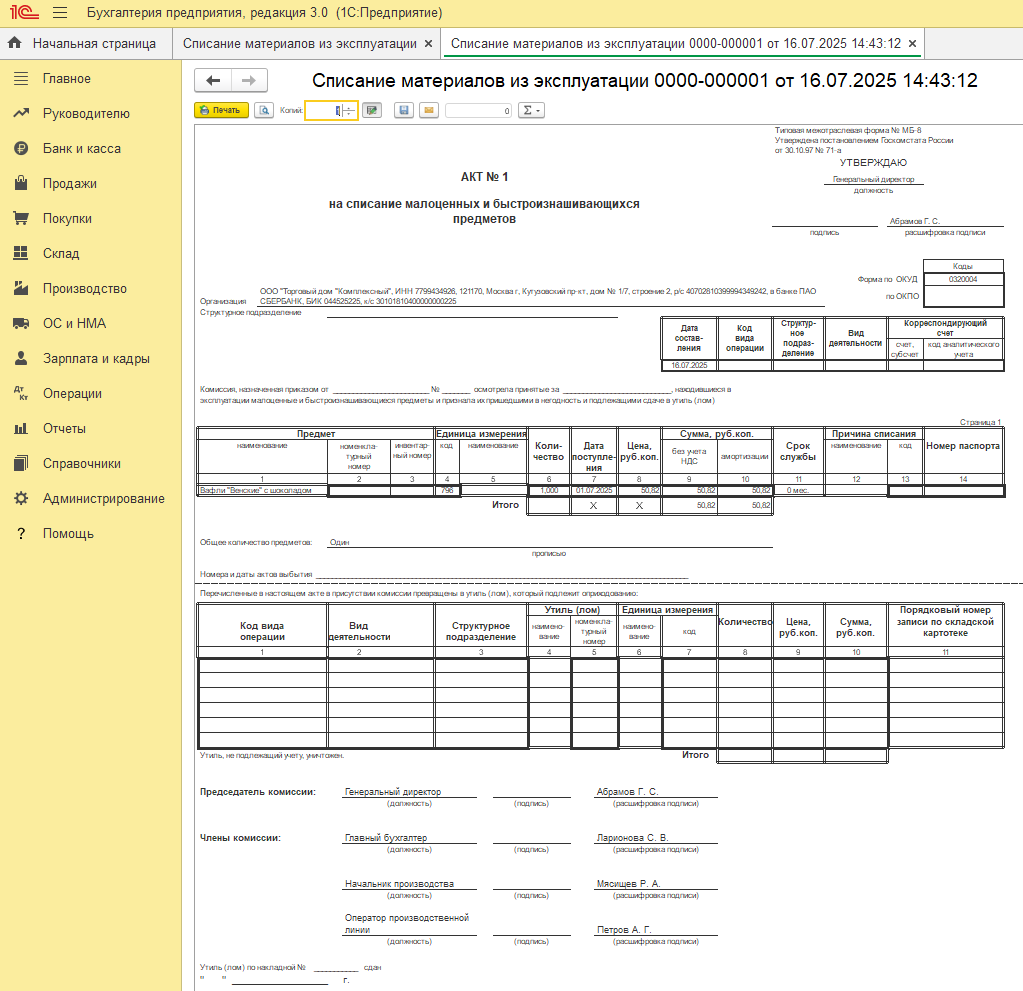Image resolution: width=1023 pixels, height=991 pixels.
Task: Click the Печать button
Action: click(x=221, y=110)
